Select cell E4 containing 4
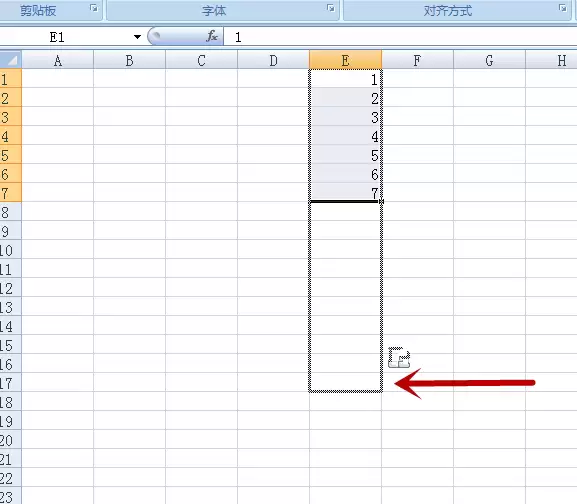This screenshot has height=504, width=577. coord(345,136)
